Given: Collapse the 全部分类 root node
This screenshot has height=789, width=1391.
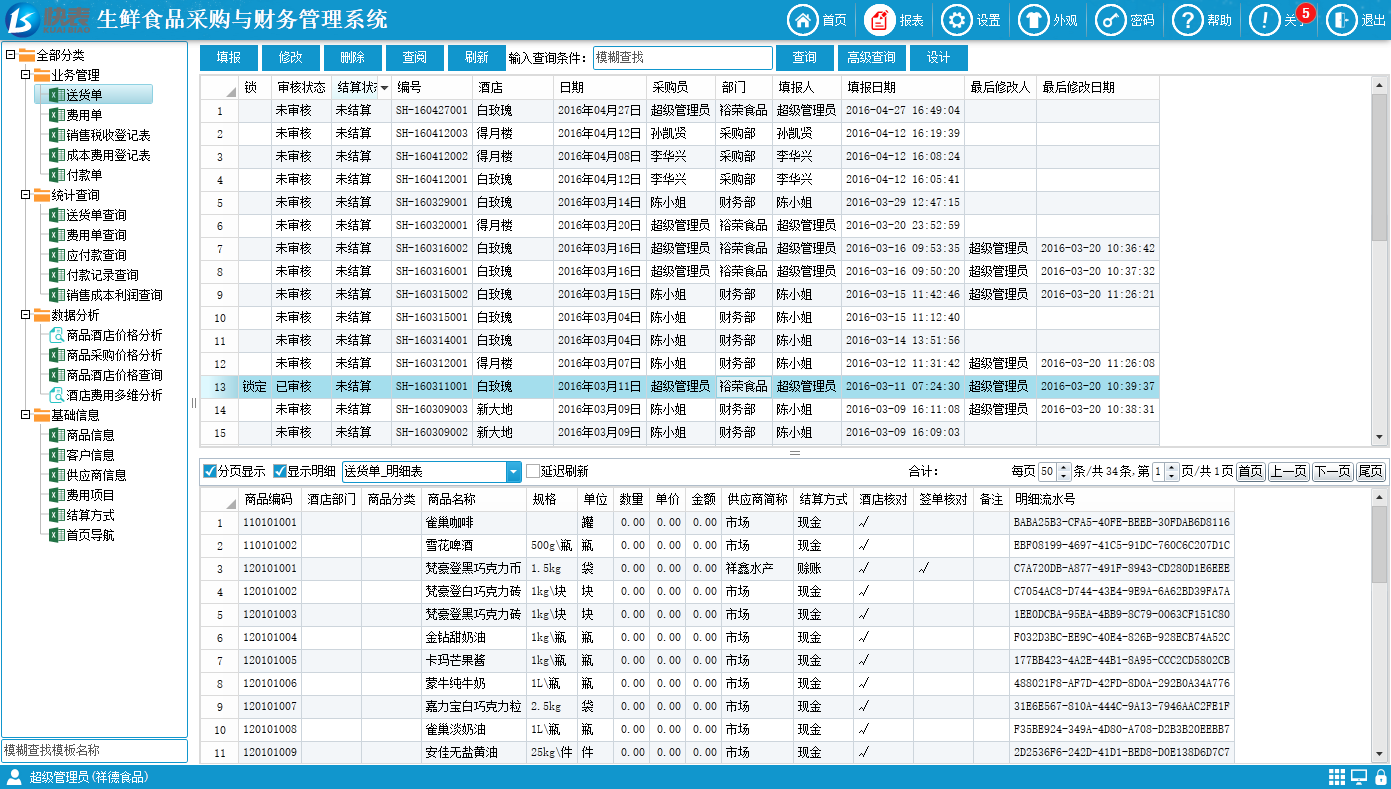Looking at the screenshot, I should pyautogui.click(x=10, y=55).
